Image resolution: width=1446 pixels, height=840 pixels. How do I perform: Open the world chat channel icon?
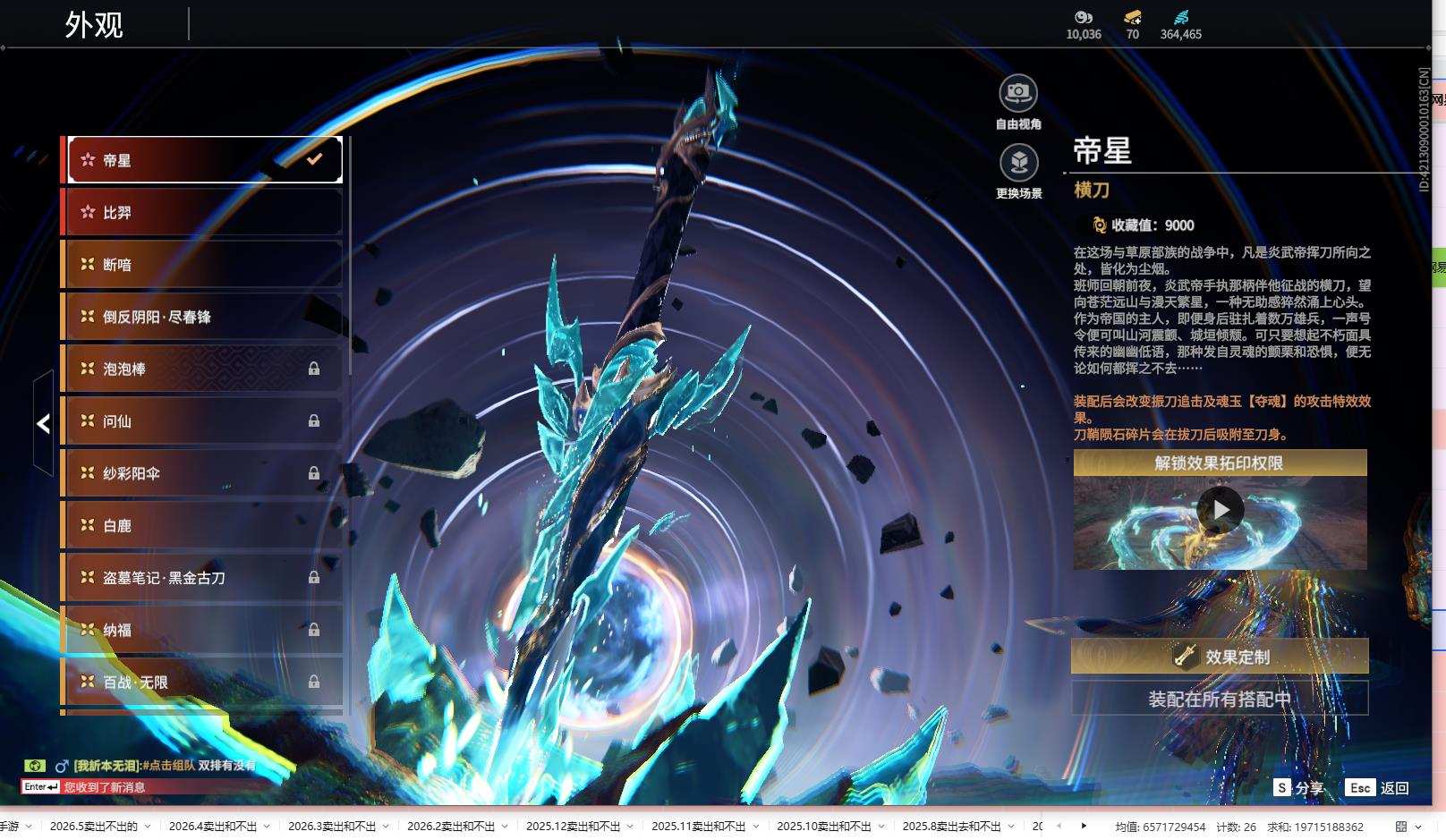pyautogui.click(x=35, y=766)
